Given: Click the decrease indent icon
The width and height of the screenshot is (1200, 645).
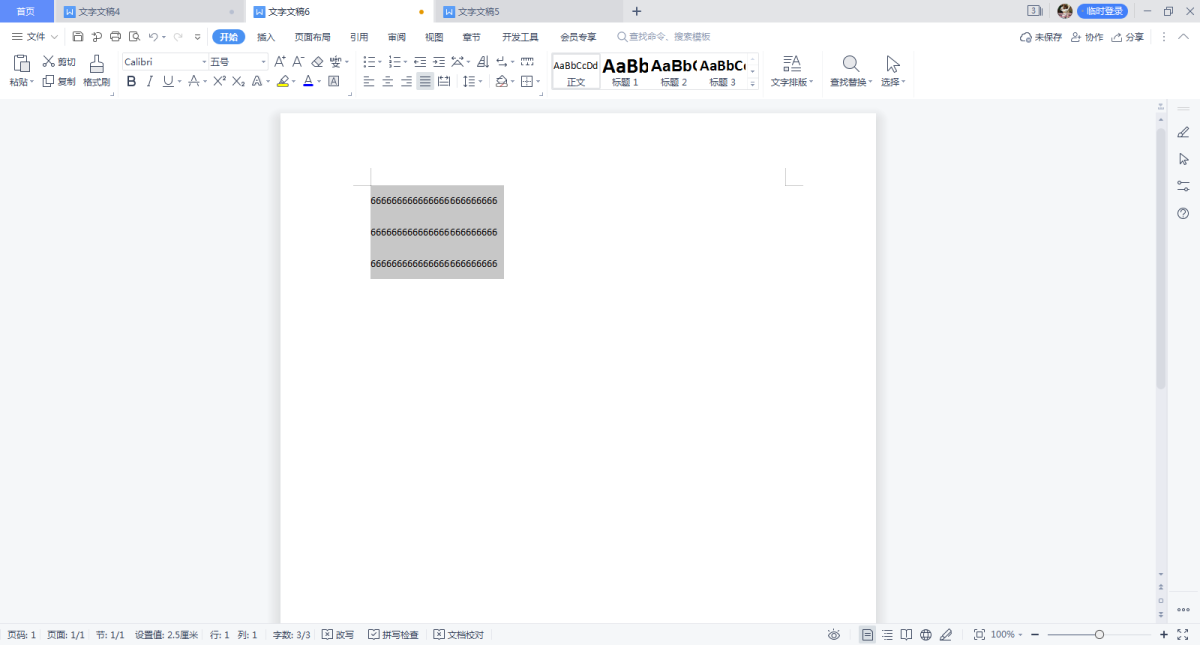Looking at the screenshot, I should pyautogui.click(x=420, y=62).
